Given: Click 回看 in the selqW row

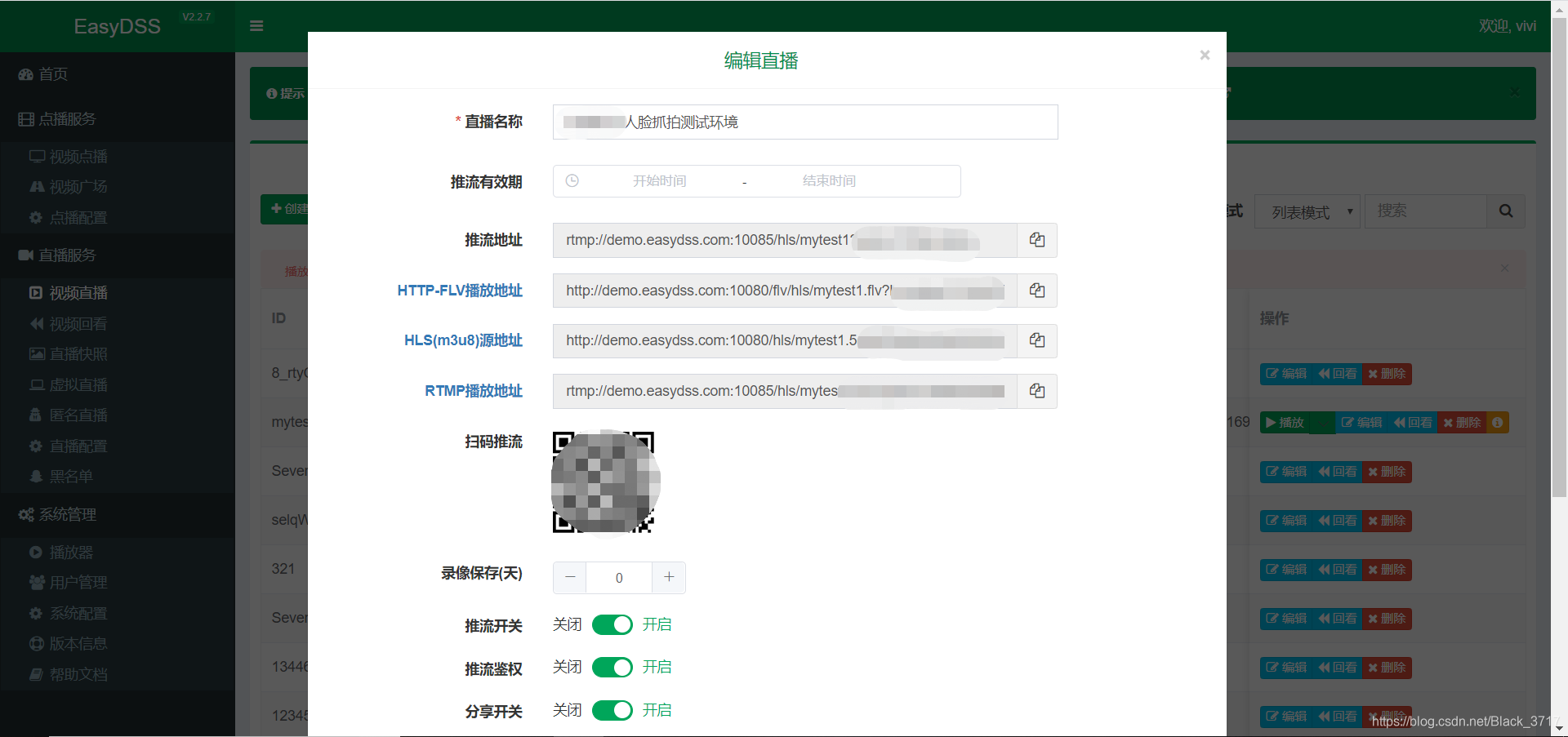Looking at the screenshot, I should [1337, 521].
